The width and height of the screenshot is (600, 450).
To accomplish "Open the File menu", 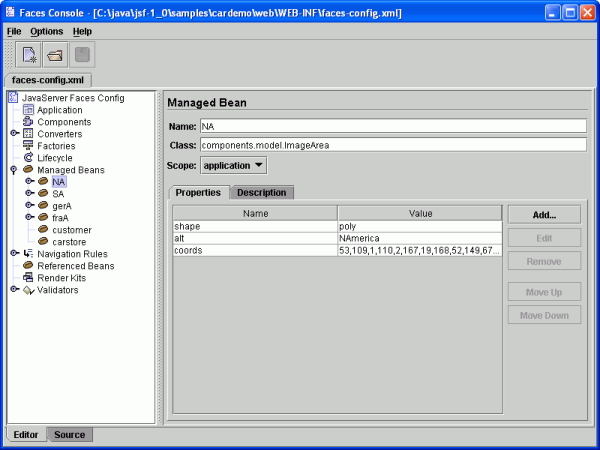I will [14, 32].
